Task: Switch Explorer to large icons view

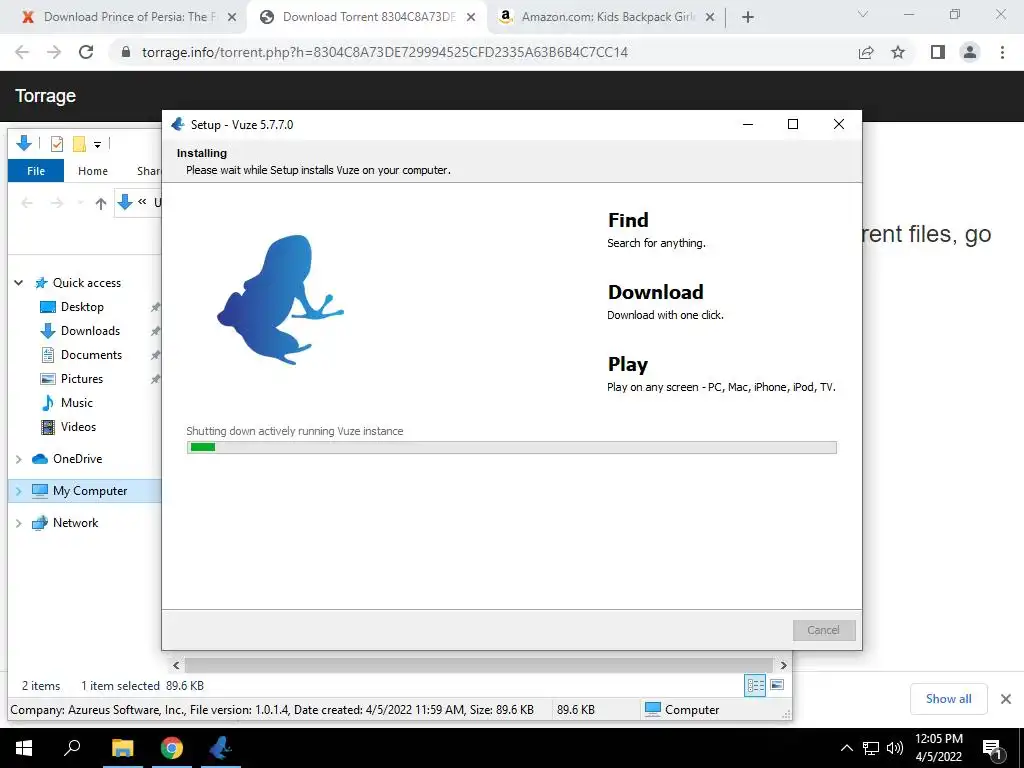Action: 776,685
